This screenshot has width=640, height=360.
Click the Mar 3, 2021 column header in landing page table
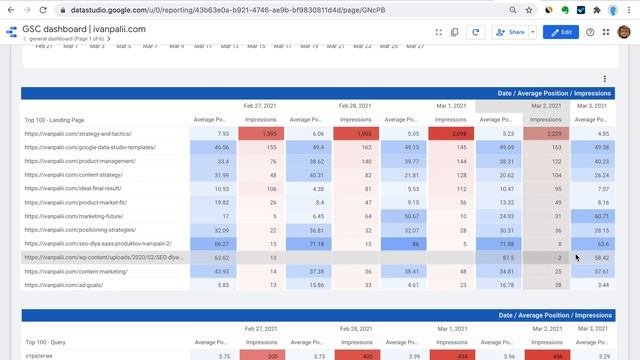pyautogui.click(x=592, y=106)
